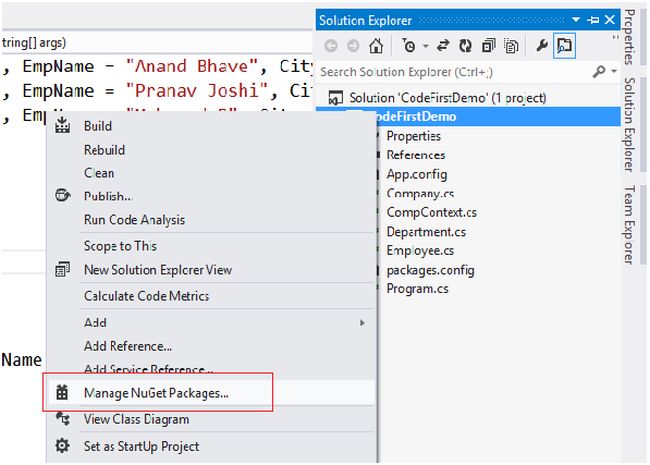Click the Back arrow in Solution Explorer toolbar
This screenshot has height=465, width=650.
(331, 46)
